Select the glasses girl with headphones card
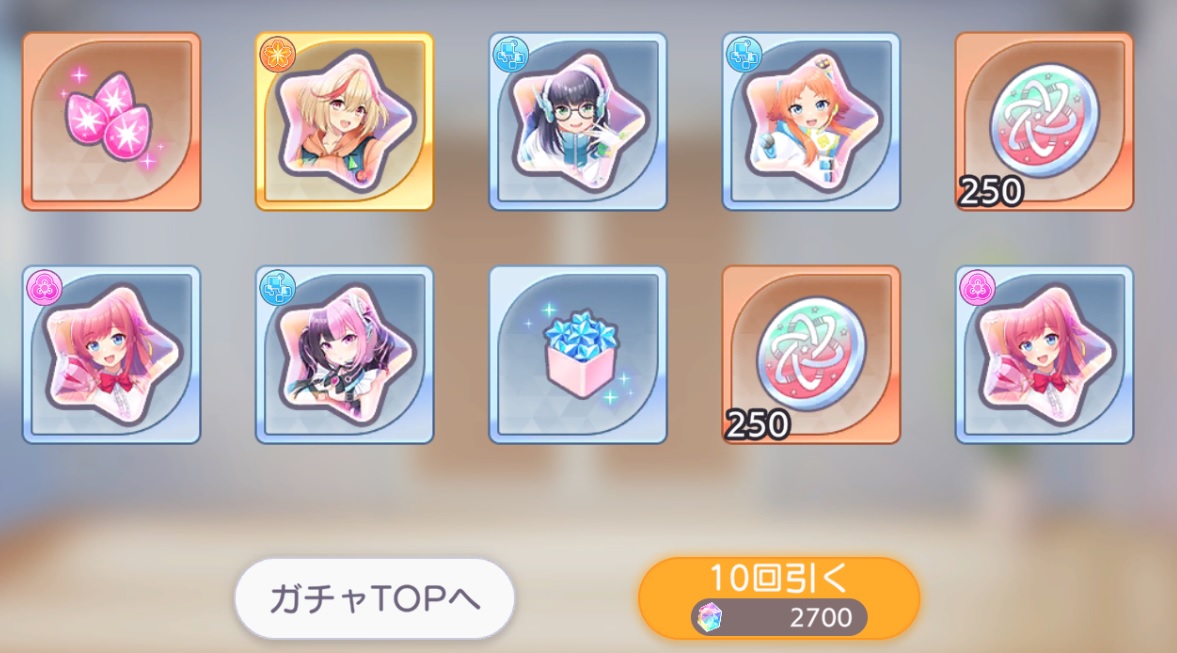Viewport: 1177px width, 653px height. coord(578,122)
